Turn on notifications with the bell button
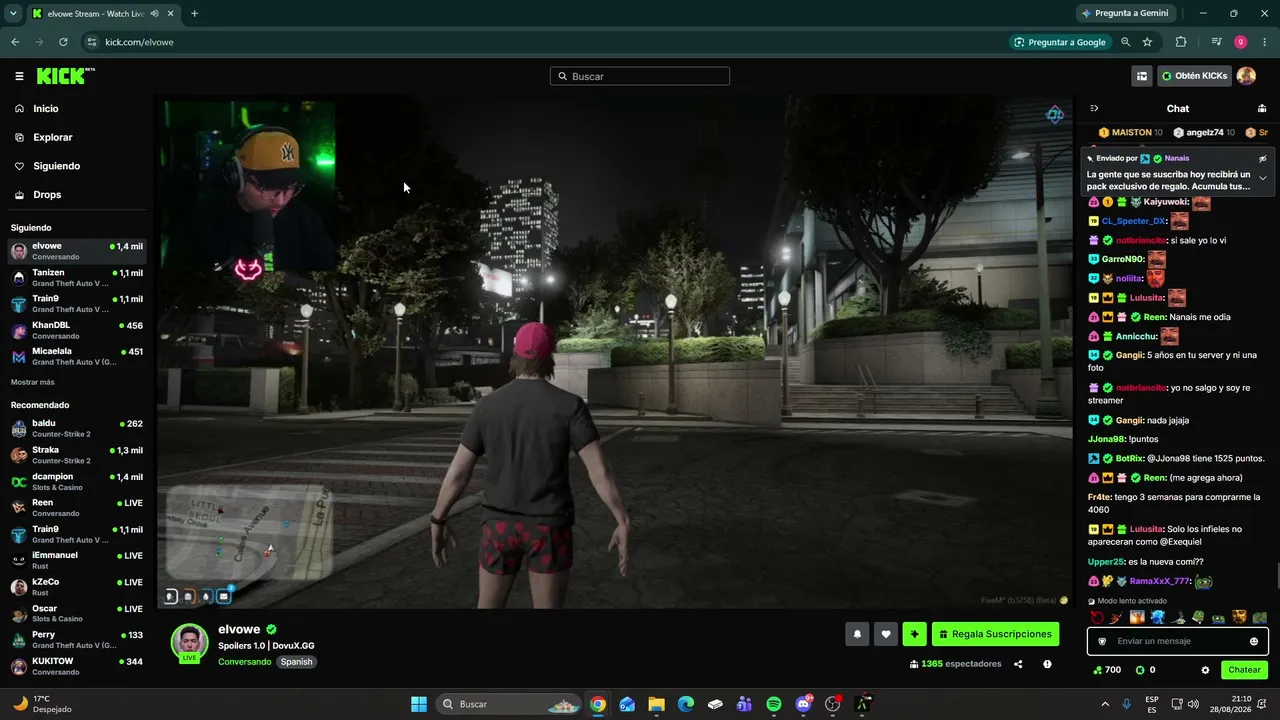1280x720 pixels. coord(857,634)
